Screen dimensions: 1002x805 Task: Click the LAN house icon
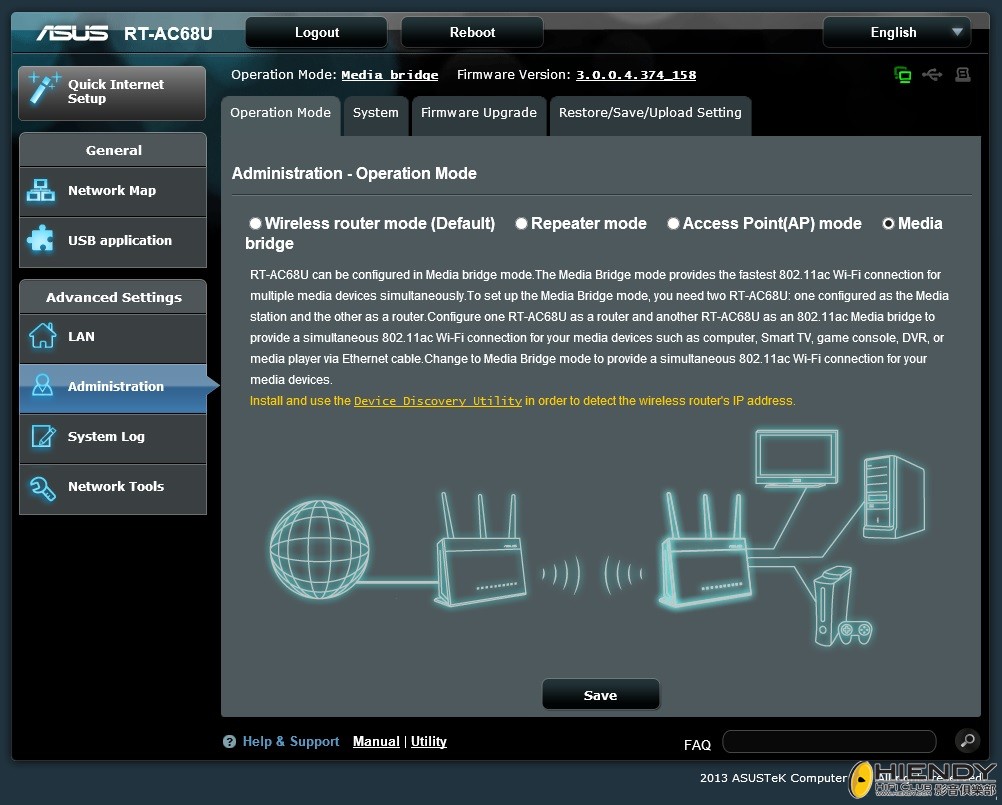pyautogui.click(x=42, y=335)
